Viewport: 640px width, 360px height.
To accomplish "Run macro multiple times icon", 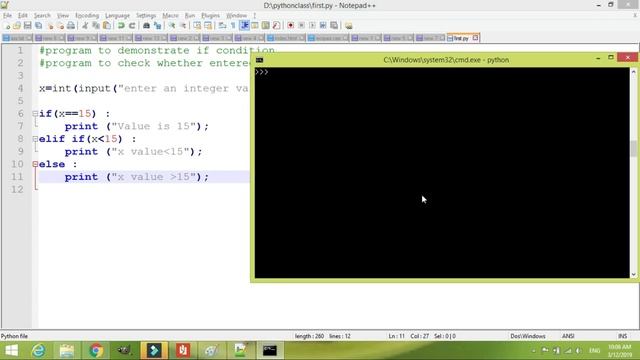I will [323, 26].
